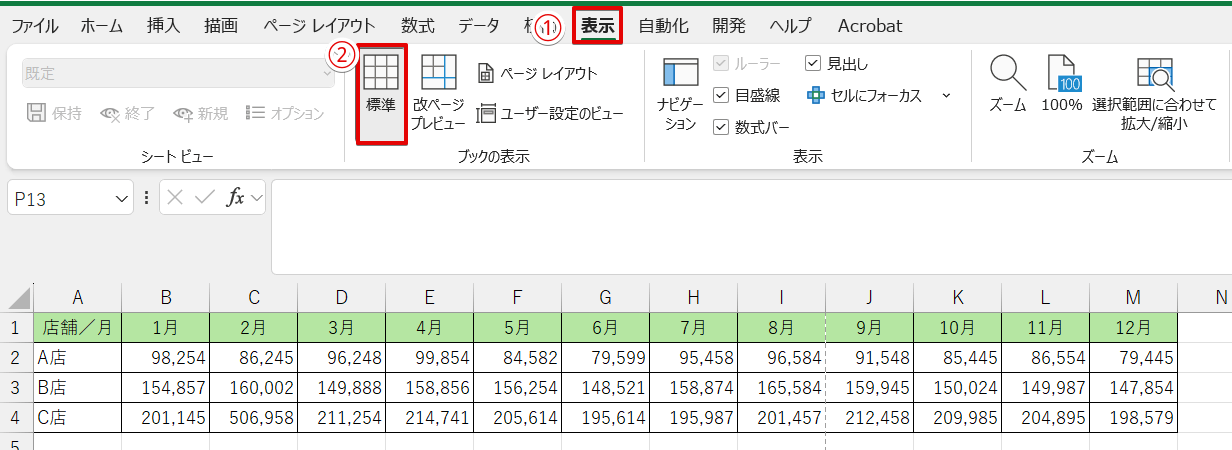This screenshot has width=1232, height=450.
Task: Open the Formulas (数式) tab
Action: [418, 26]
